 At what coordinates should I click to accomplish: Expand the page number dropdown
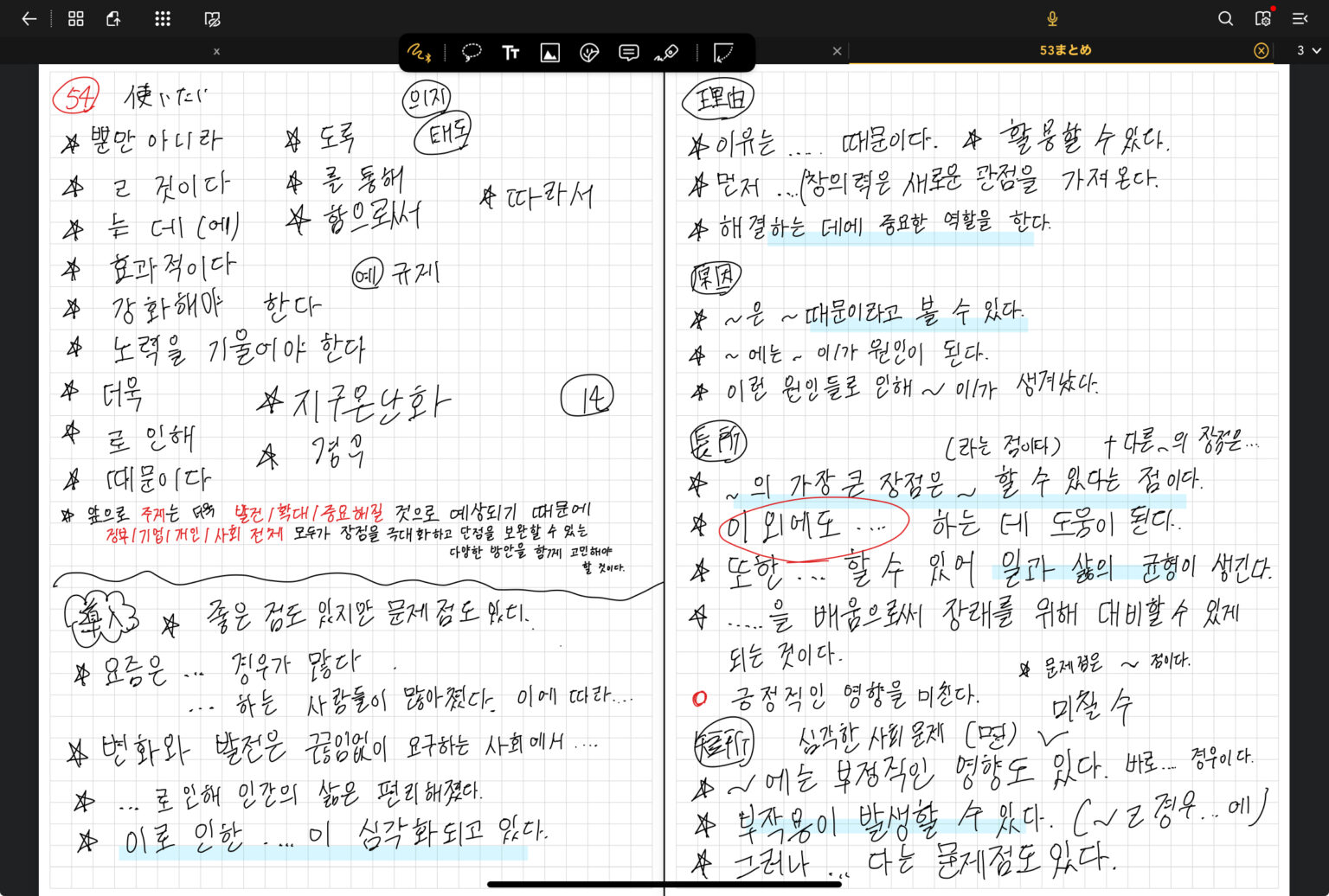pos(1306,50)
